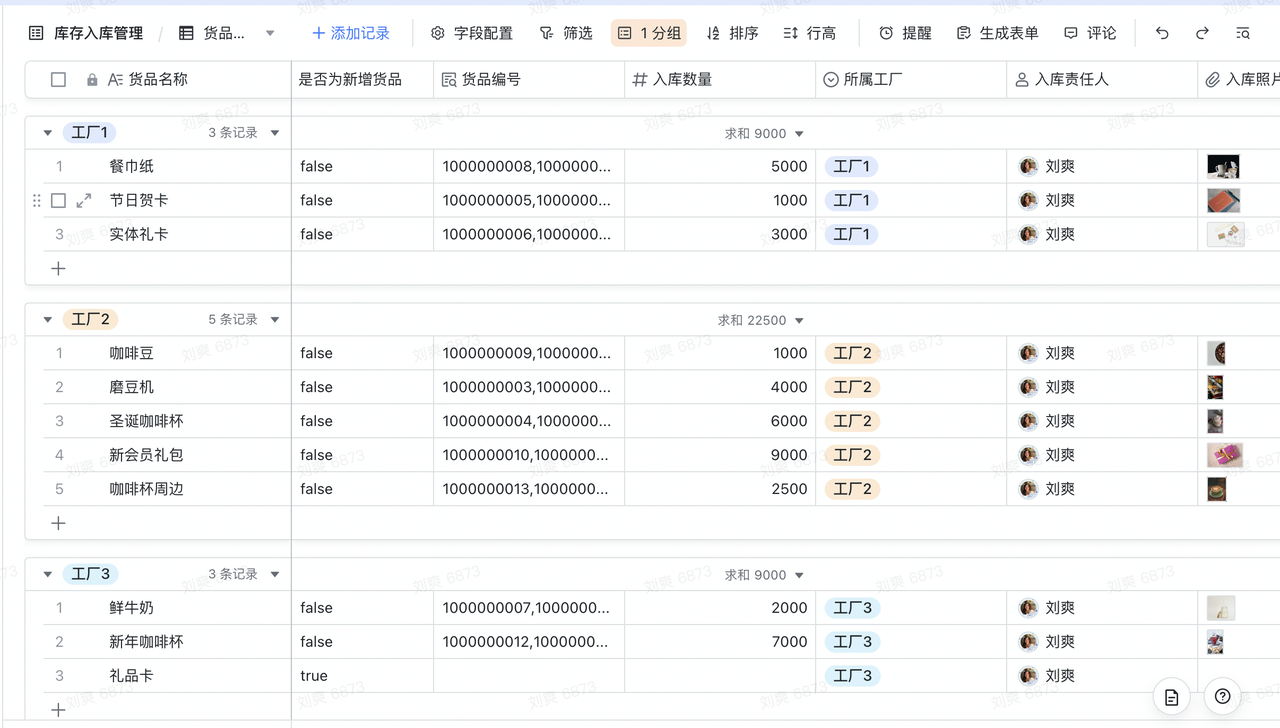Toggle the select-all checkbox in header
This screenshot has height=728, width=1280.
59,79
